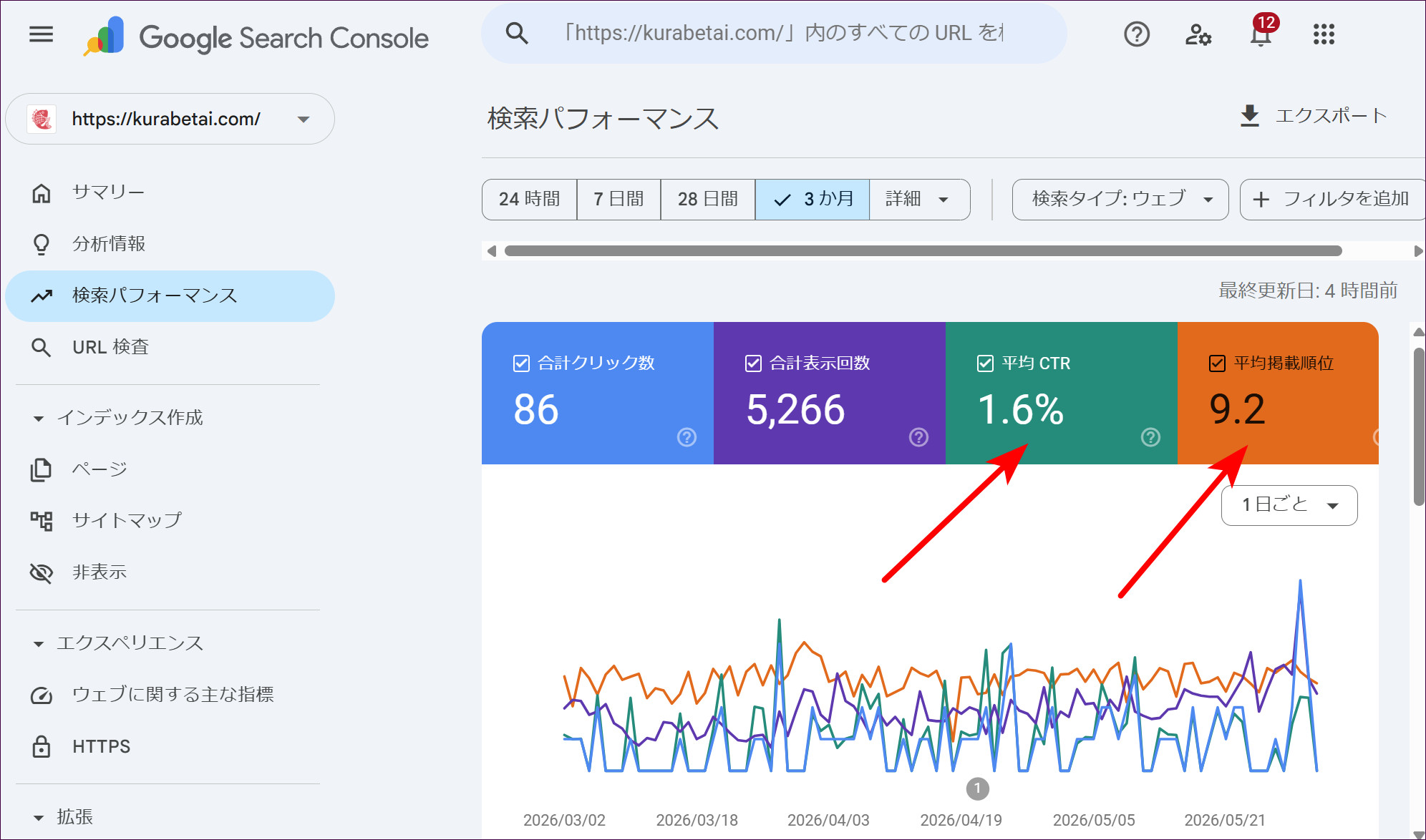Click the vertical page scrollbar thumb

coord(1418,426)
